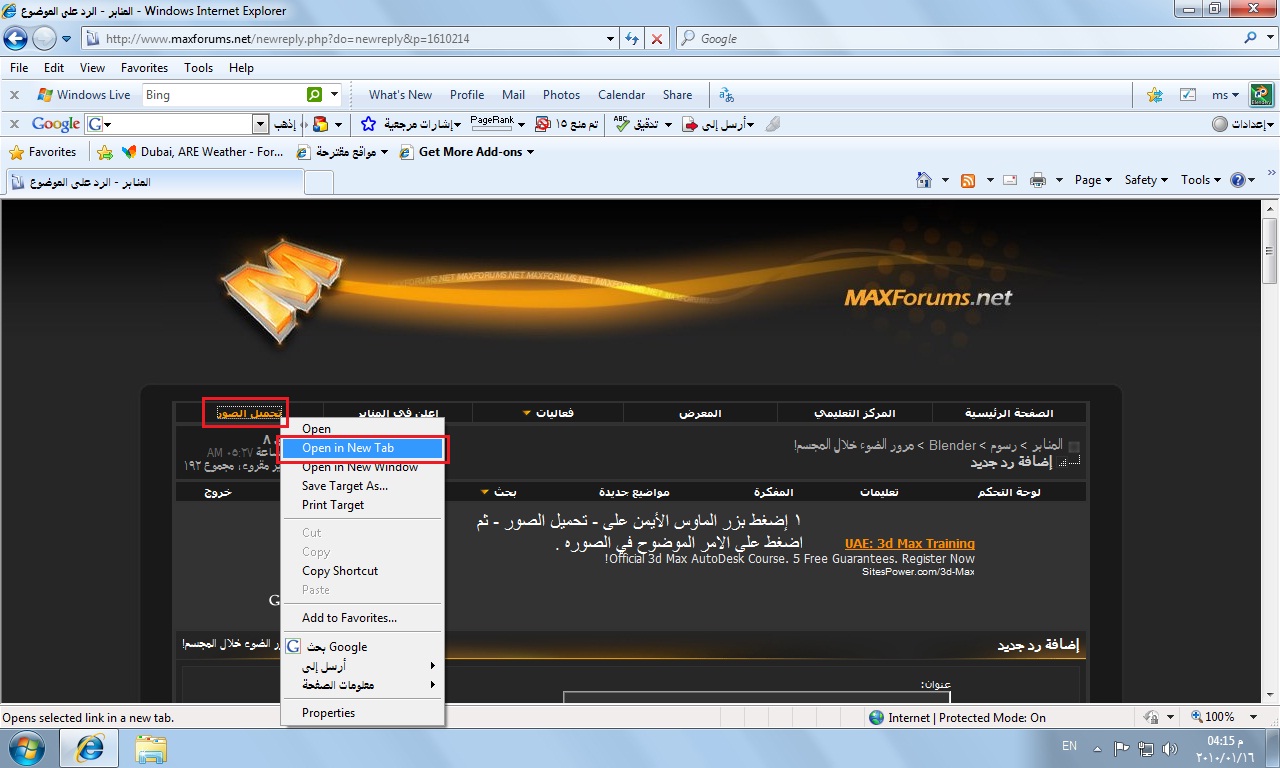The height and width of the screenshot is (768, 1280).
Task: Select Open in New Tab from context menu
Action: (x=361, y=448)
